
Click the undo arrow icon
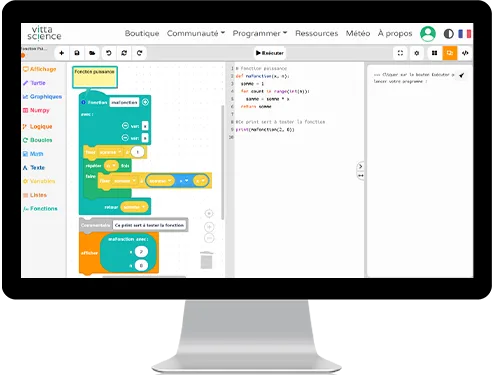(108, 53)
